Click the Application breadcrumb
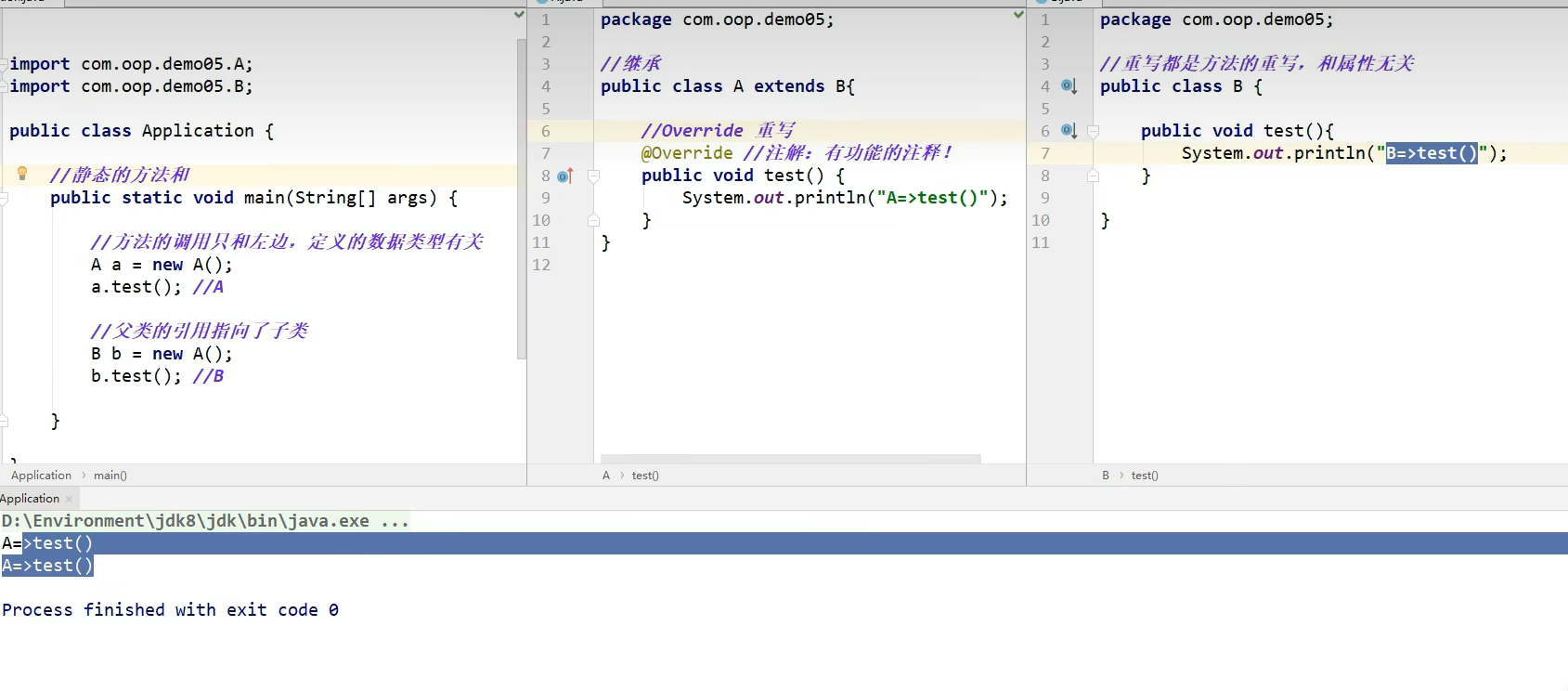The height and width of the screenshot is (691, 1568). [x=41, y=476]
